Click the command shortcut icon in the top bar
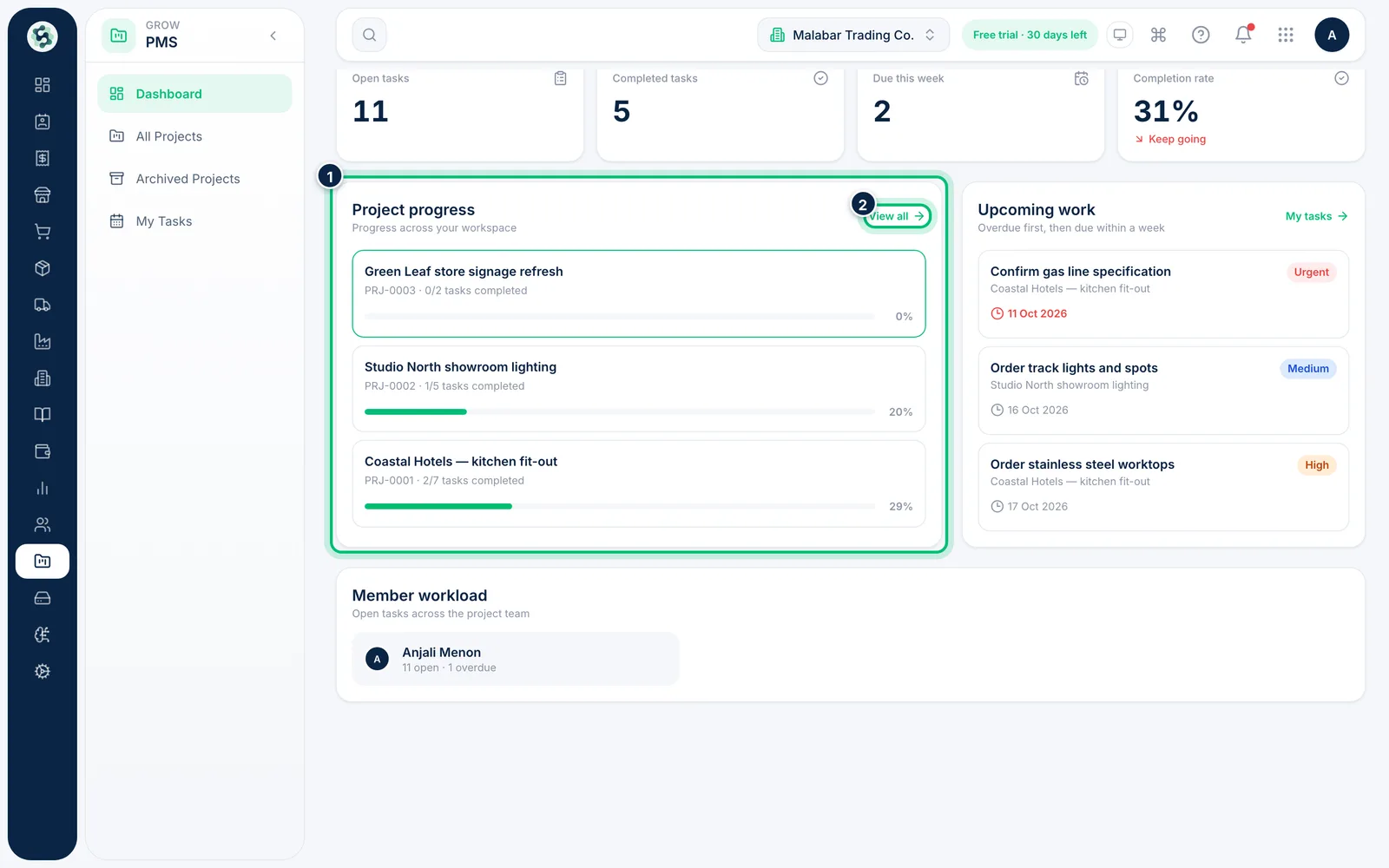1389x868 pixels. pyautogui.click(x=1158, y=35)
